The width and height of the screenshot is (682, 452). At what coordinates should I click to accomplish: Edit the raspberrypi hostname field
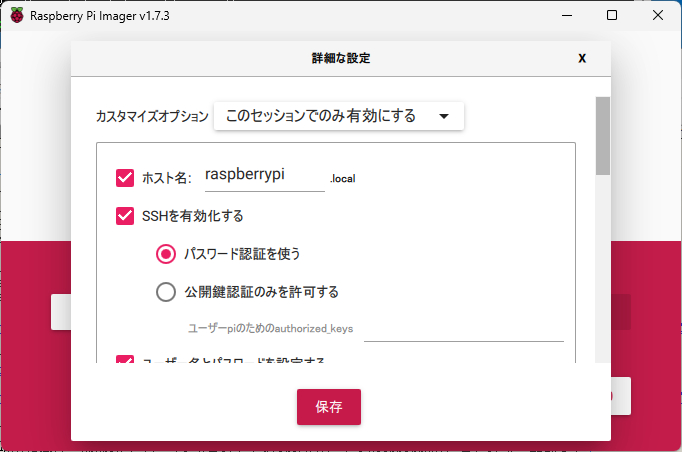pos(264,175)
